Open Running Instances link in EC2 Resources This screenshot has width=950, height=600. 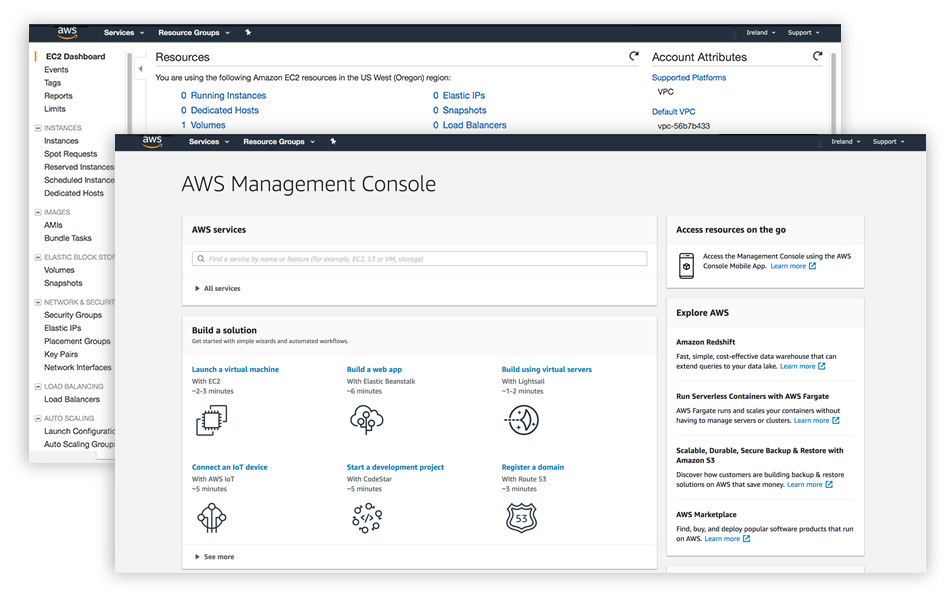[x=228, y=96]
